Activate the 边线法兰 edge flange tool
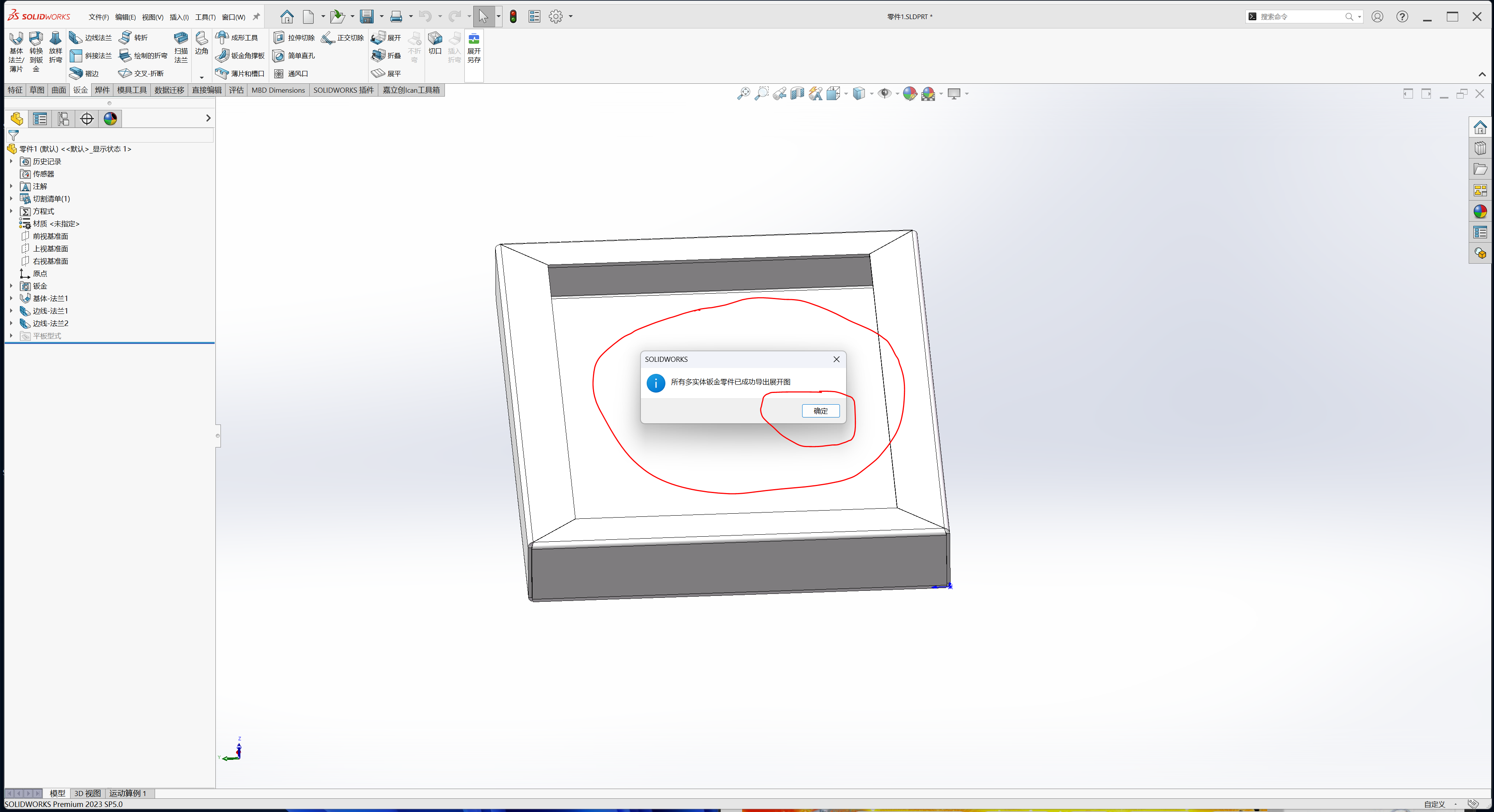 coord(90,38)
